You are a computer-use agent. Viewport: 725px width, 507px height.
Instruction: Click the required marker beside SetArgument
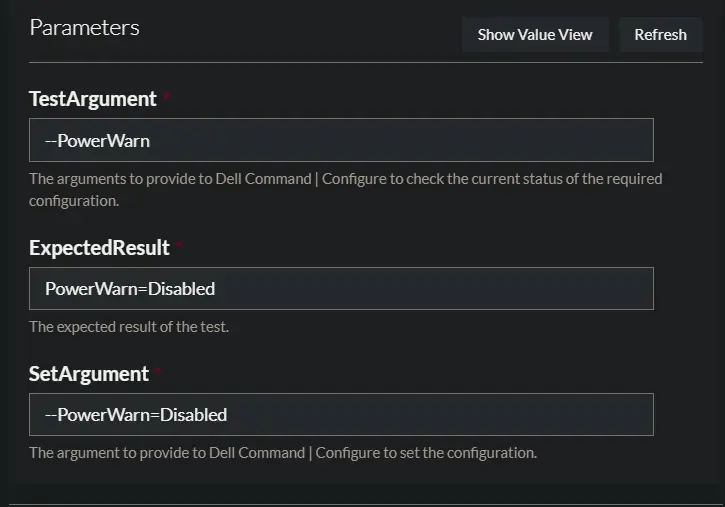click(158, 371)
